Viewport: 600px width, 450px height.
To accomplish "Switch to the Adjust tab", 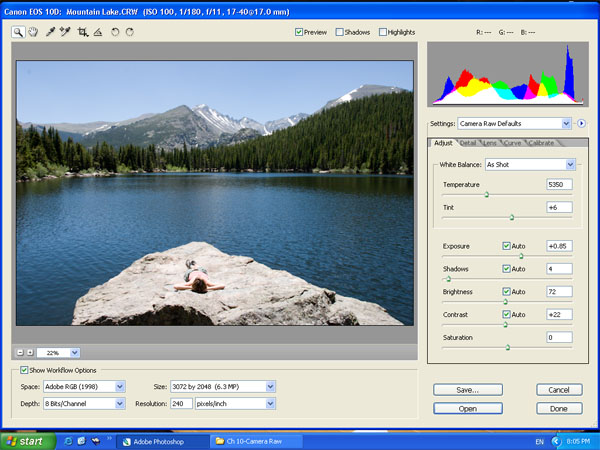I will coord(443,143).
